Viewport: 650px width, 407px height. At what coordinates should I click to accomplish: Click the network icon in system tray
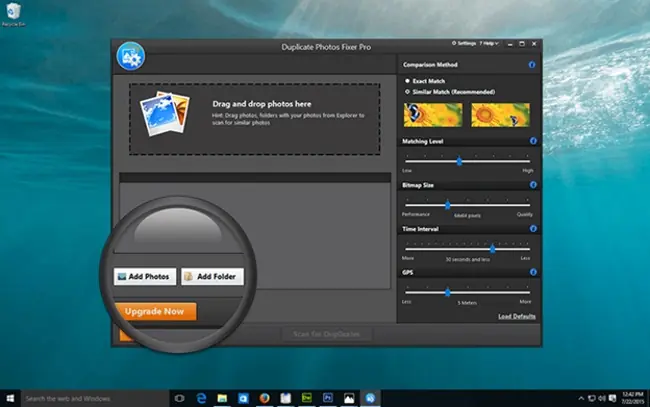point(592,399)
